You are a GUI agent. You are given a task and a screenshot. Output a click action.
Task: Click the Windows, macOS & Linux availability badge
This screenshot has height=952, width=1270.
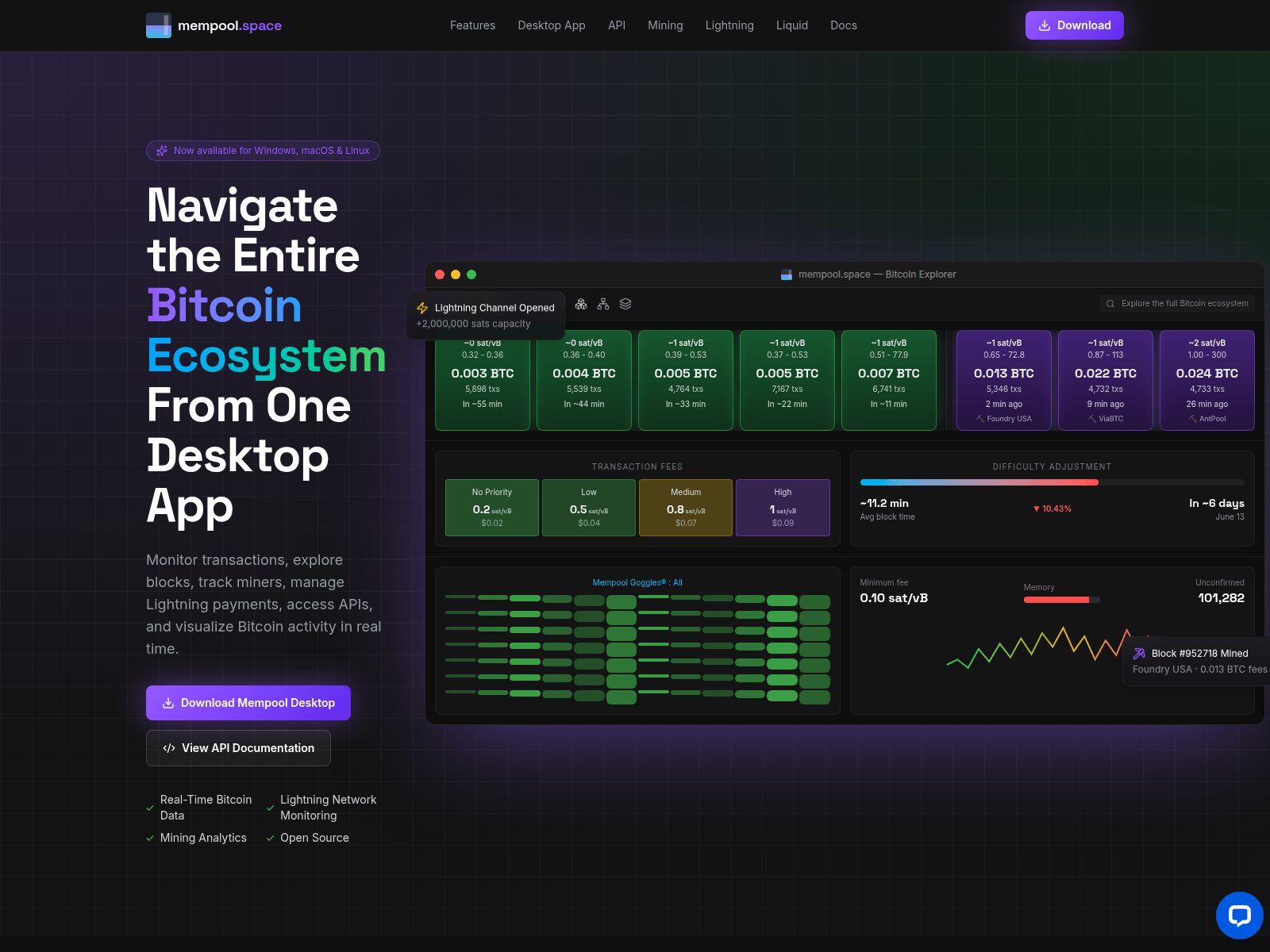[x=263, y=151]
